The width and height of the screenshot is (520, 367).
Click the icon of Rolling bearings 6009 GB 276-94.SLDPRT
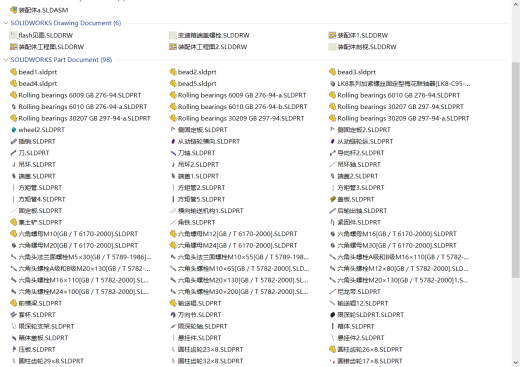[x=13, y=95]
